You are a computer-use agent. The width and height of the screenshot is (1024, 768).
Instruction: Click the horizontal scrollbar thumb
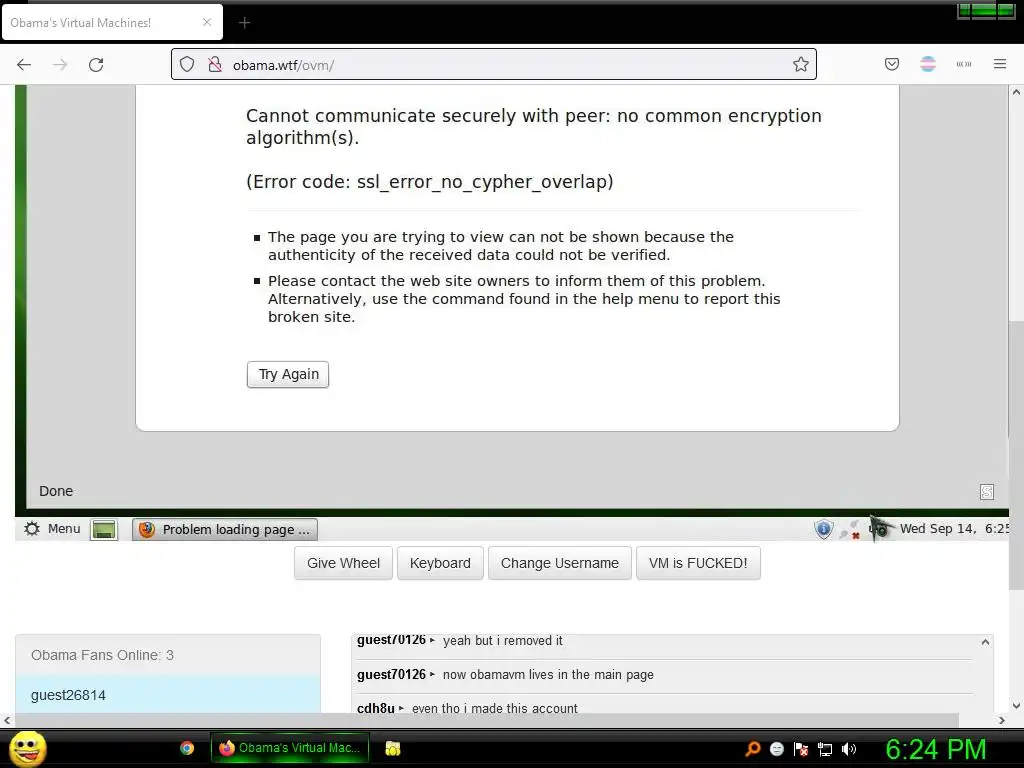coord(486,720)
